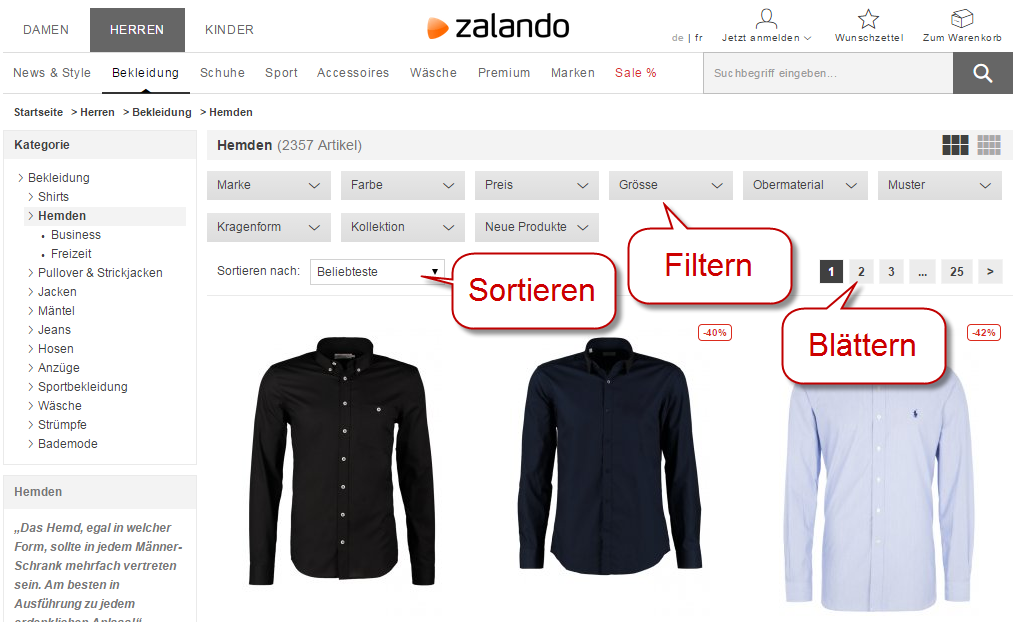Screen dimensions: 1023x622
Task: Open the Warenkorb box icon
Action: (962, 18)
